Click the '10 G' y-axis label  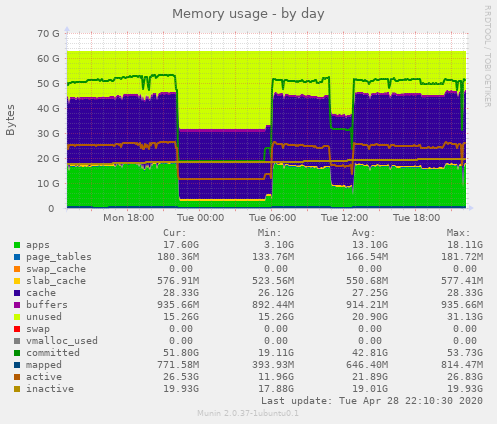click(x=49, y=184)
